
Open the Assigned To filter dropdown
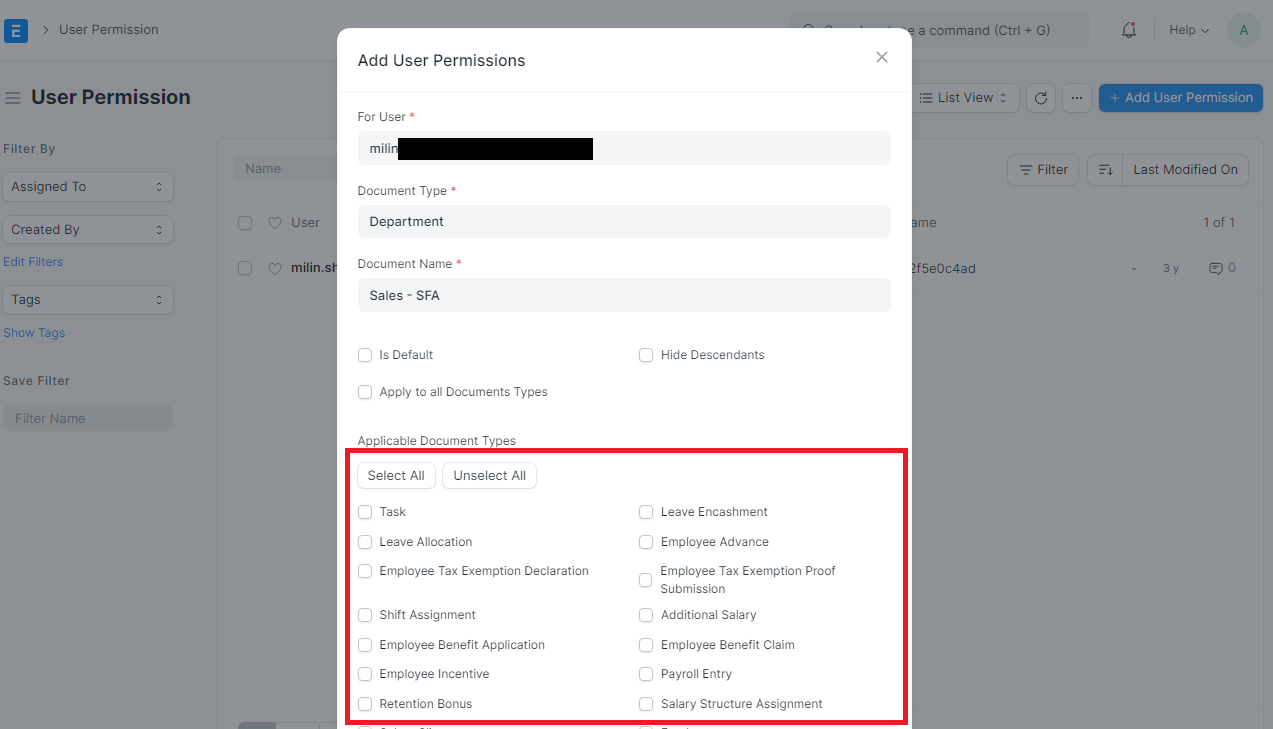[x=88, y=187]
